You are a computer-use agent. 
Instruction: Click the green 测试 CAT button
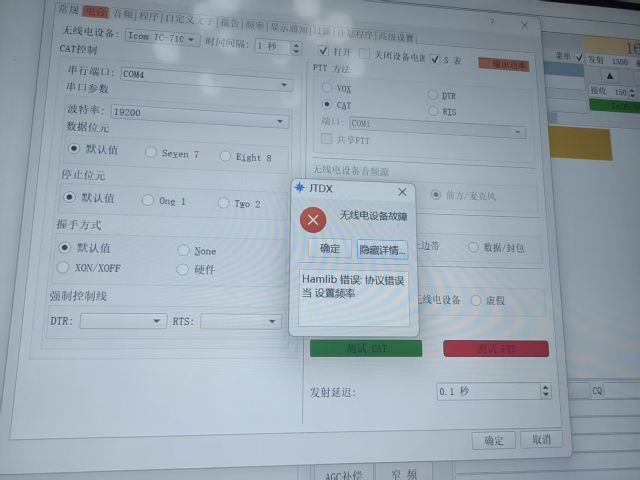pos(366,348)
